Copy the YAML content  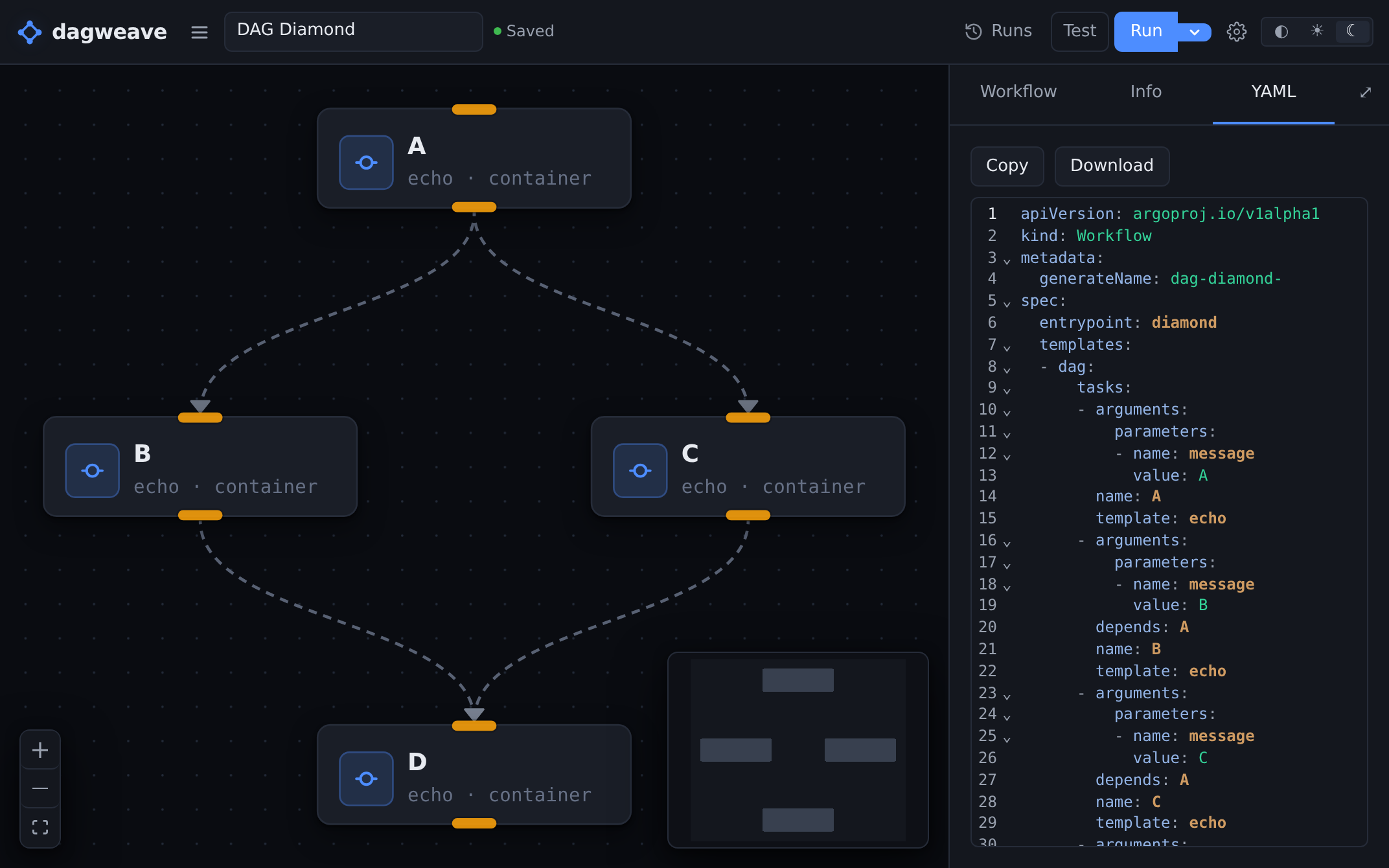(1007, 166)
